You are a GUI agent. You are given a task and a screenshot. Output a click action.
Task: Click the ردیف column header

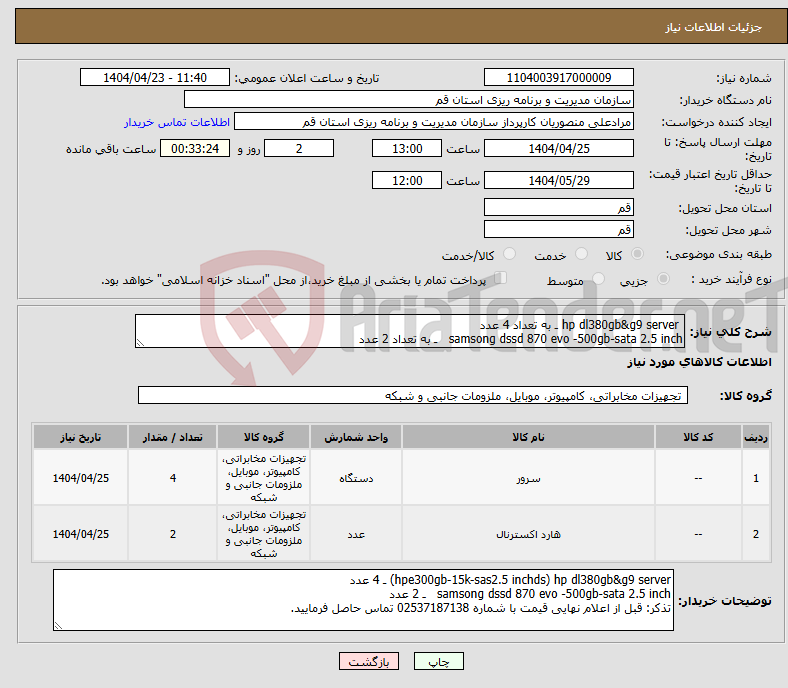point(755,437)
